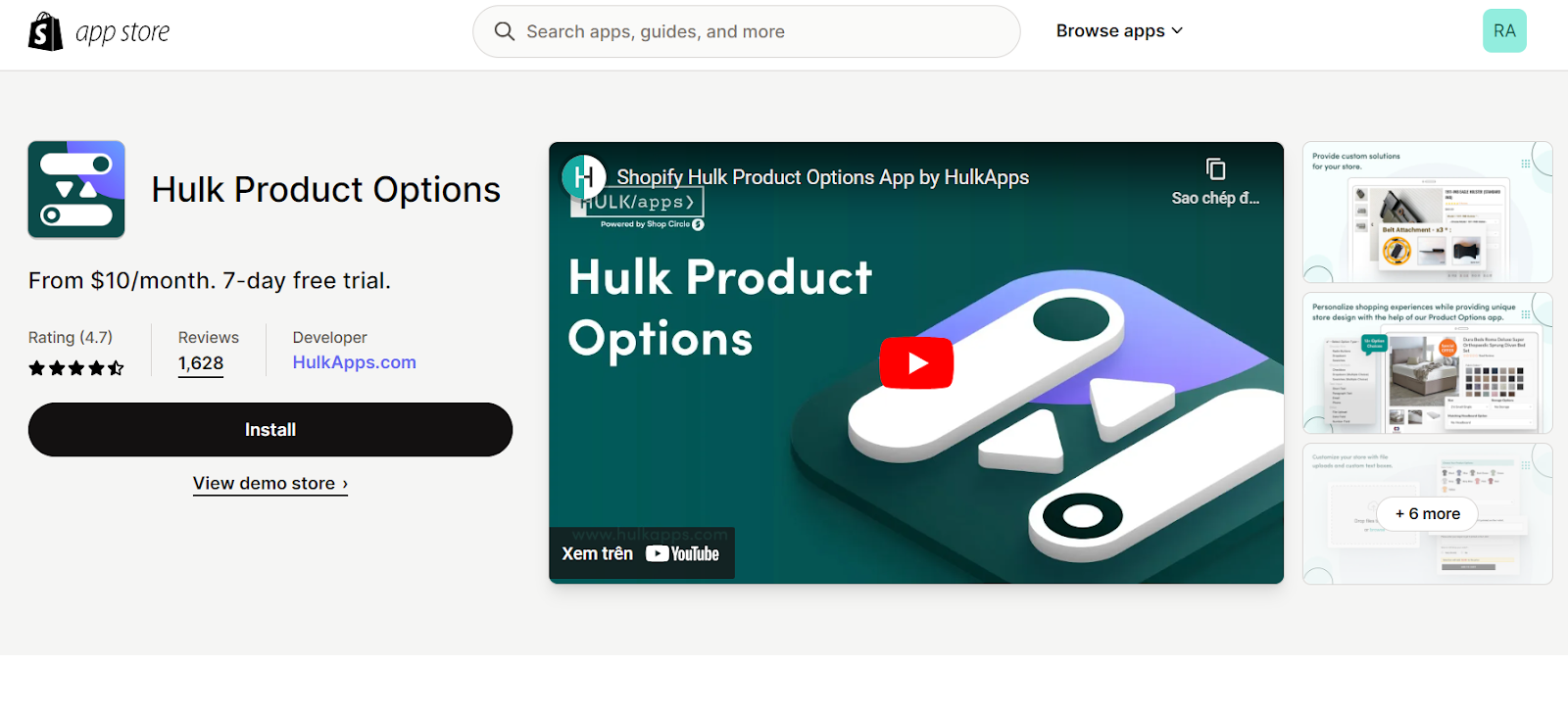The height and width of the screenshot is (713, 1568).
Task: Open the 1,628 reviews link
Action: tap(201, 363)
